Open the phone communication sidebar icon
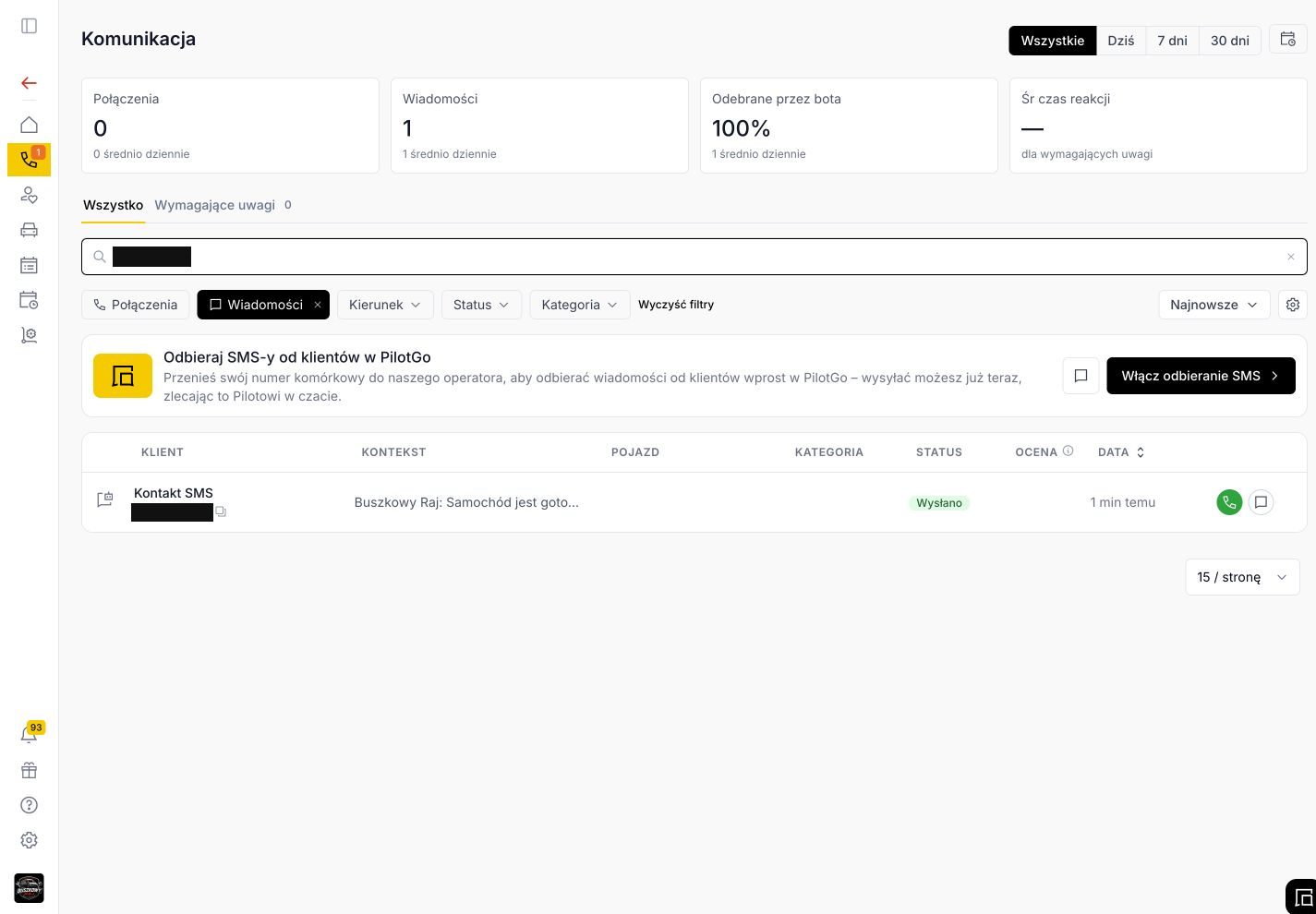1316x914 pixels. coord(29,160)
